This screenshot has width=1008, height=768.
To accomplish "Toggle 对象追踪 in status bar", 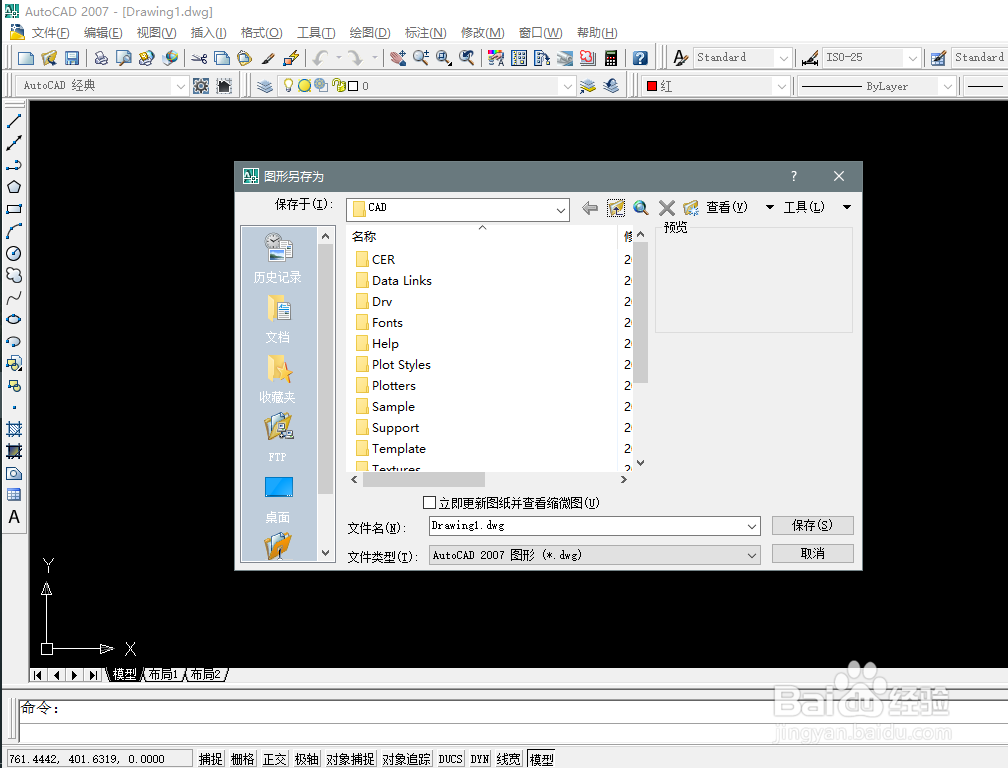I will (406, 759).
